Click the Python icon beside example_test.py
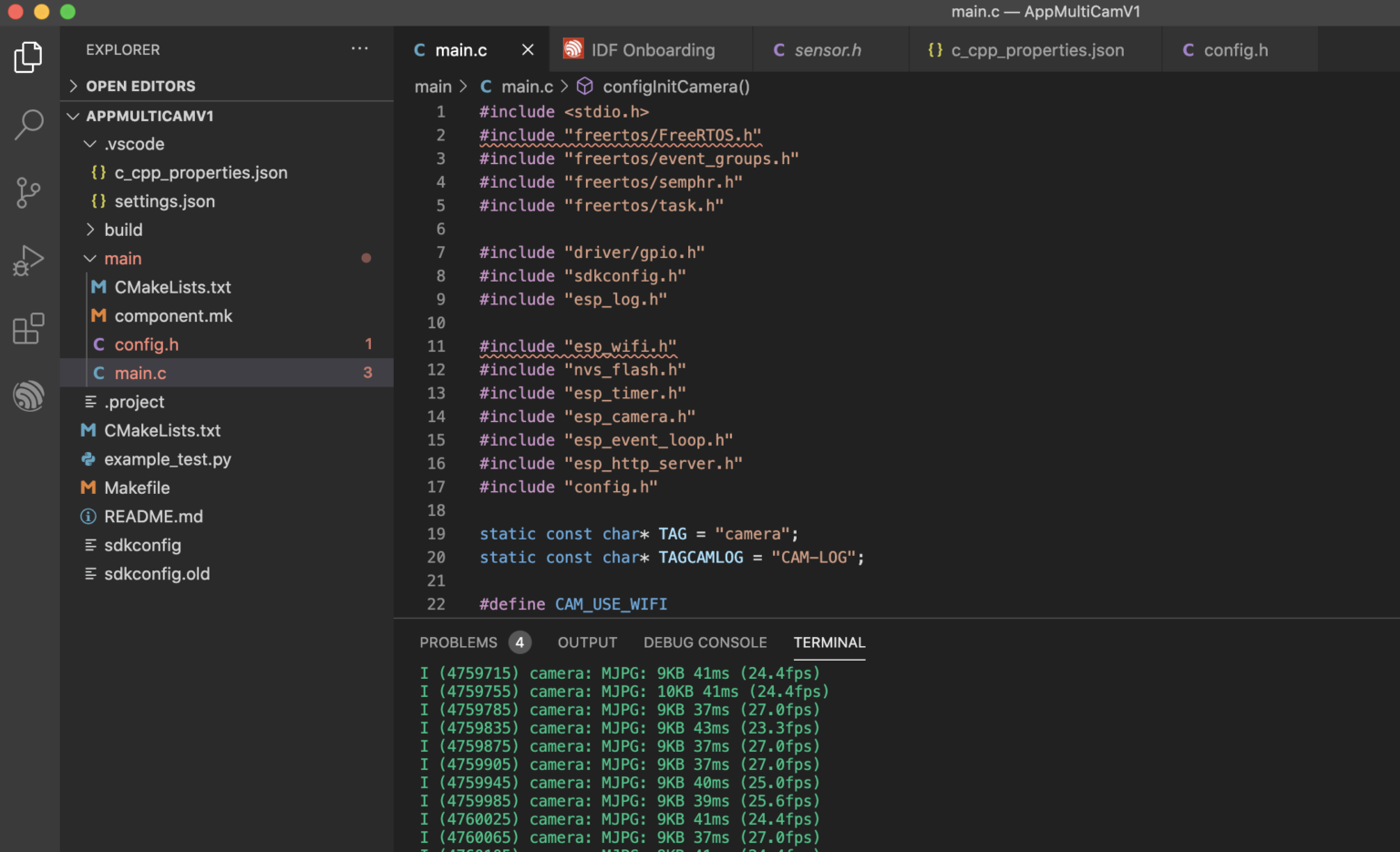1400x852 pixels. 87,459
